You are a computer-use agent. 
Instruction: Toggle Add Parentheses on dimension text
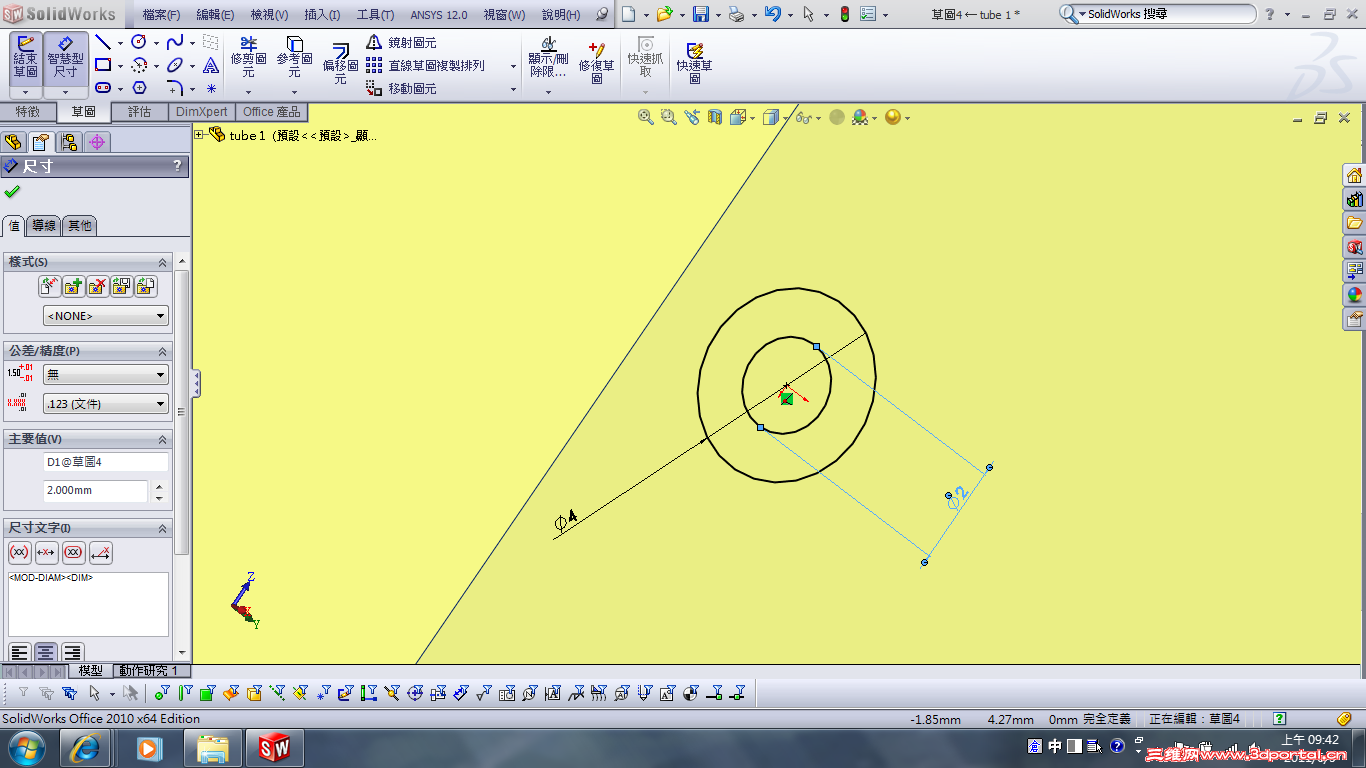pyautogui.click(x=19, y=552)
